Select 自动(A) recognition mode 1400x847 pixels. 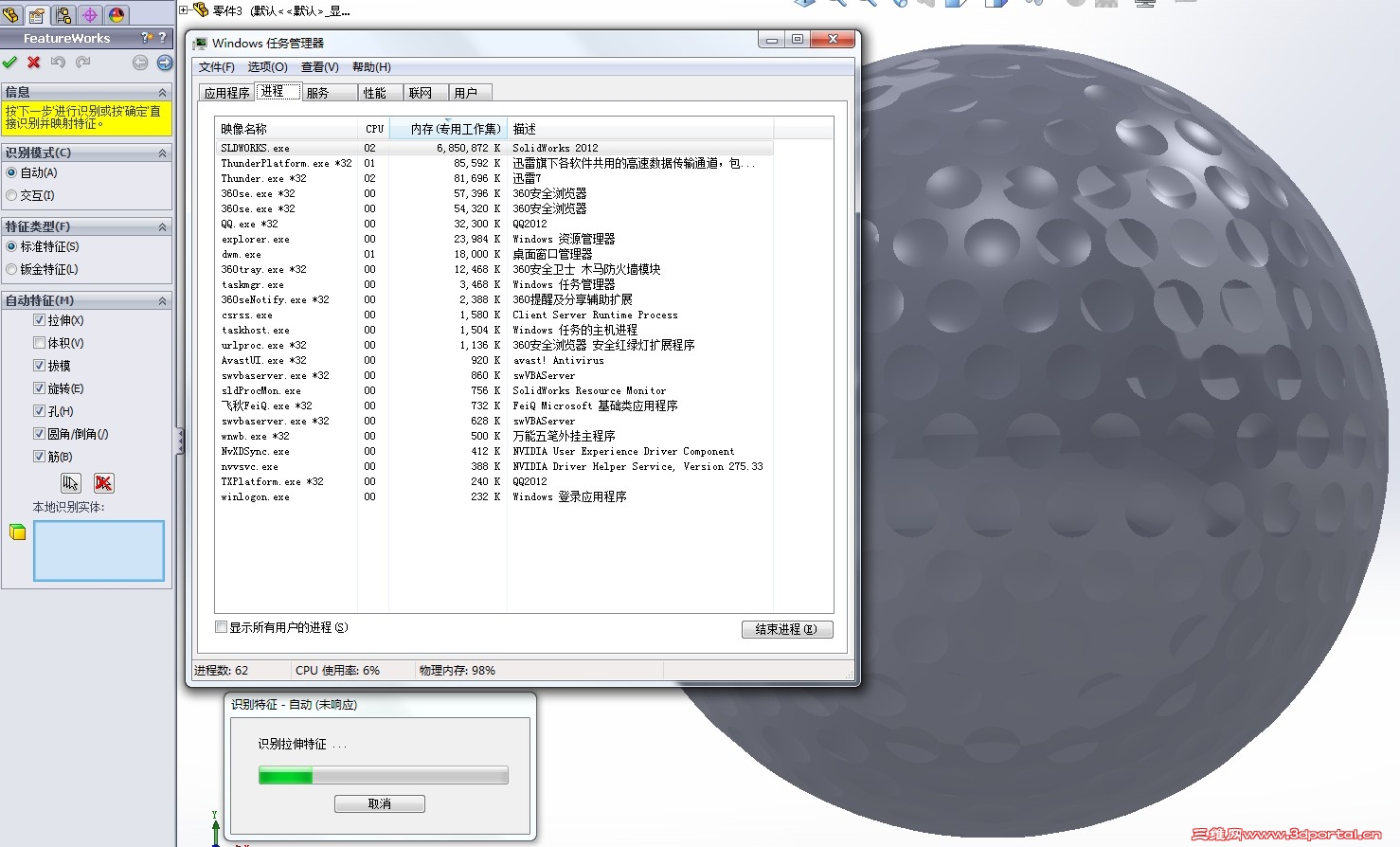tap(11, 172)
